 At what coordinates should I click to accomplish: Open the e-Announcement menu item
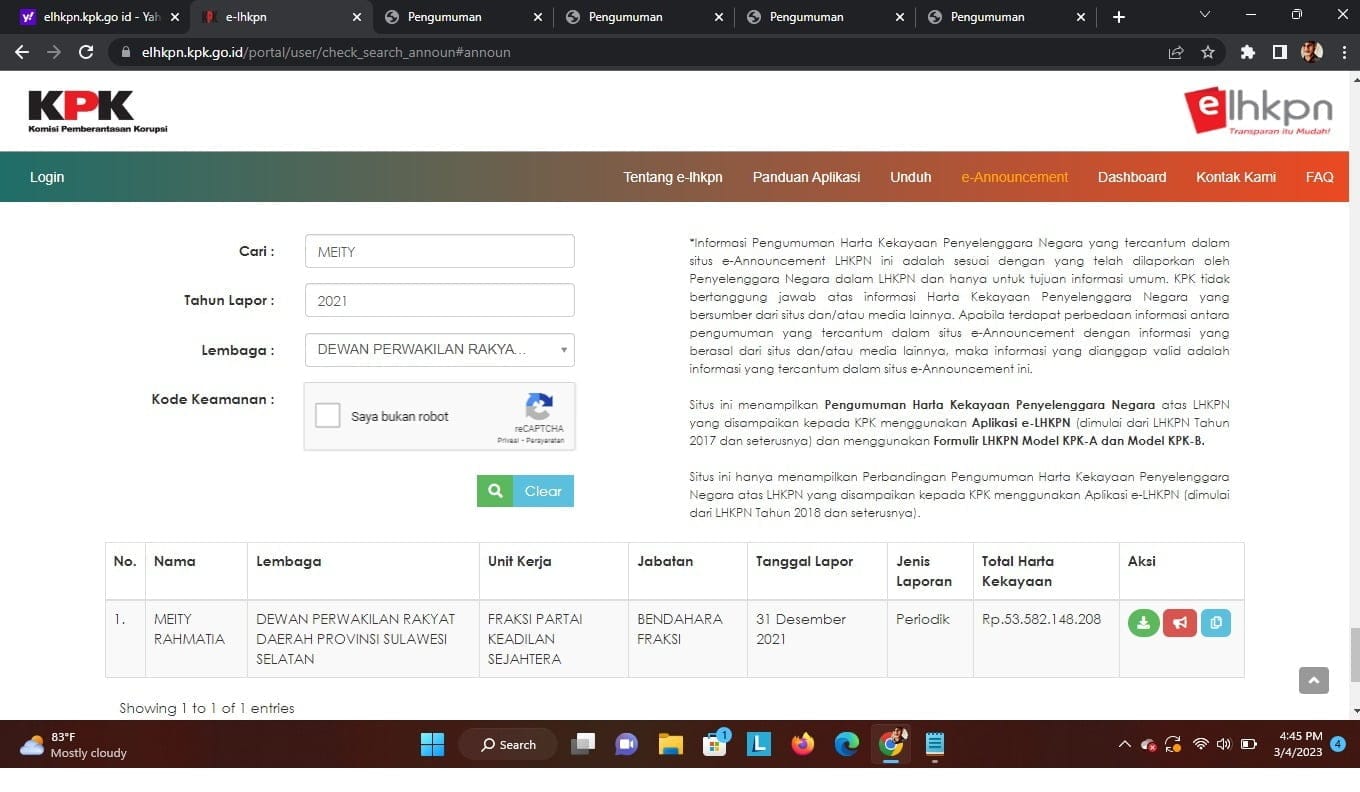coord(1015,177)
